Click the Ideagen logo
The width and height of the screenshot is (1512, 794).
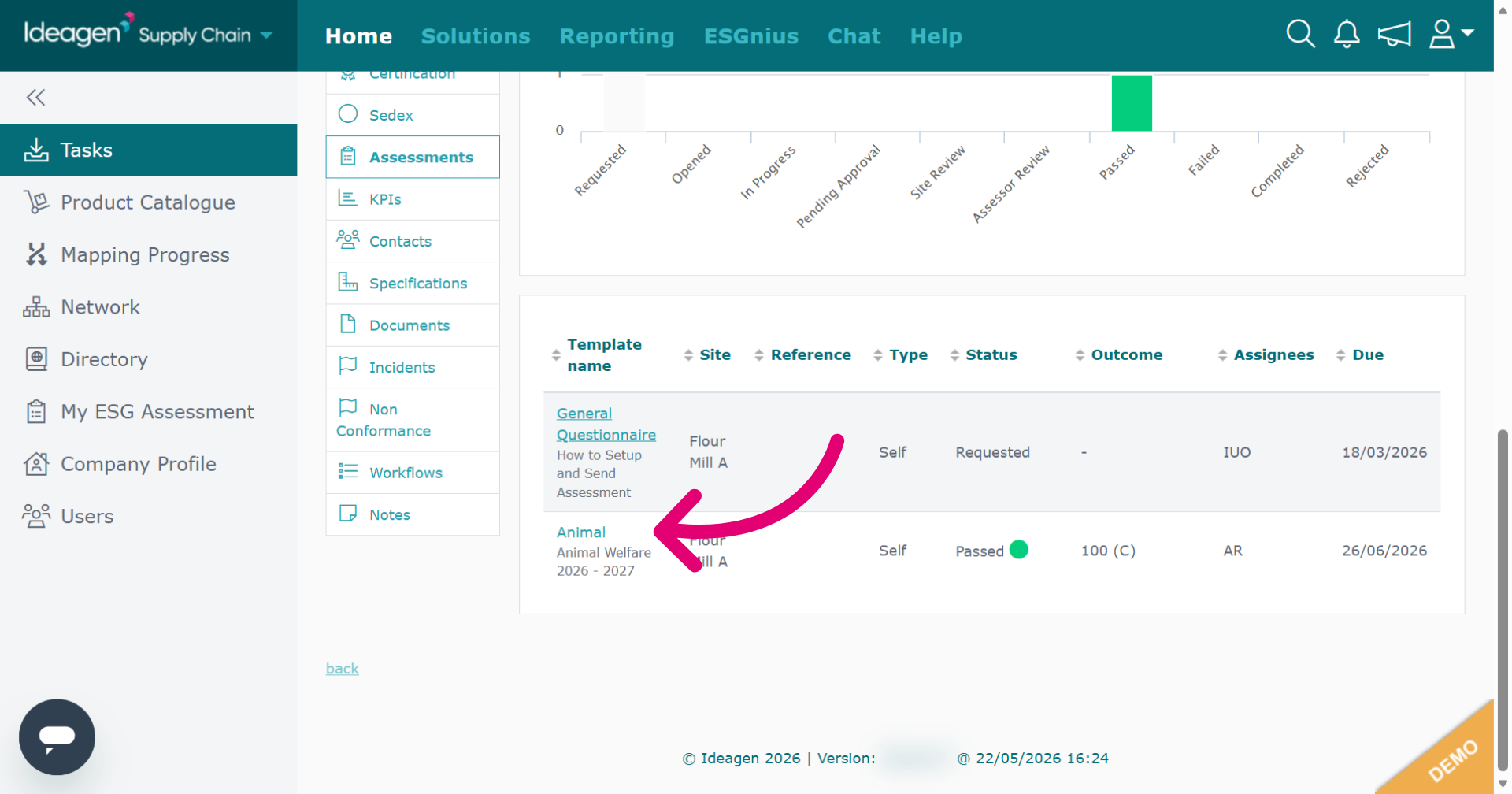click(79, 32)
